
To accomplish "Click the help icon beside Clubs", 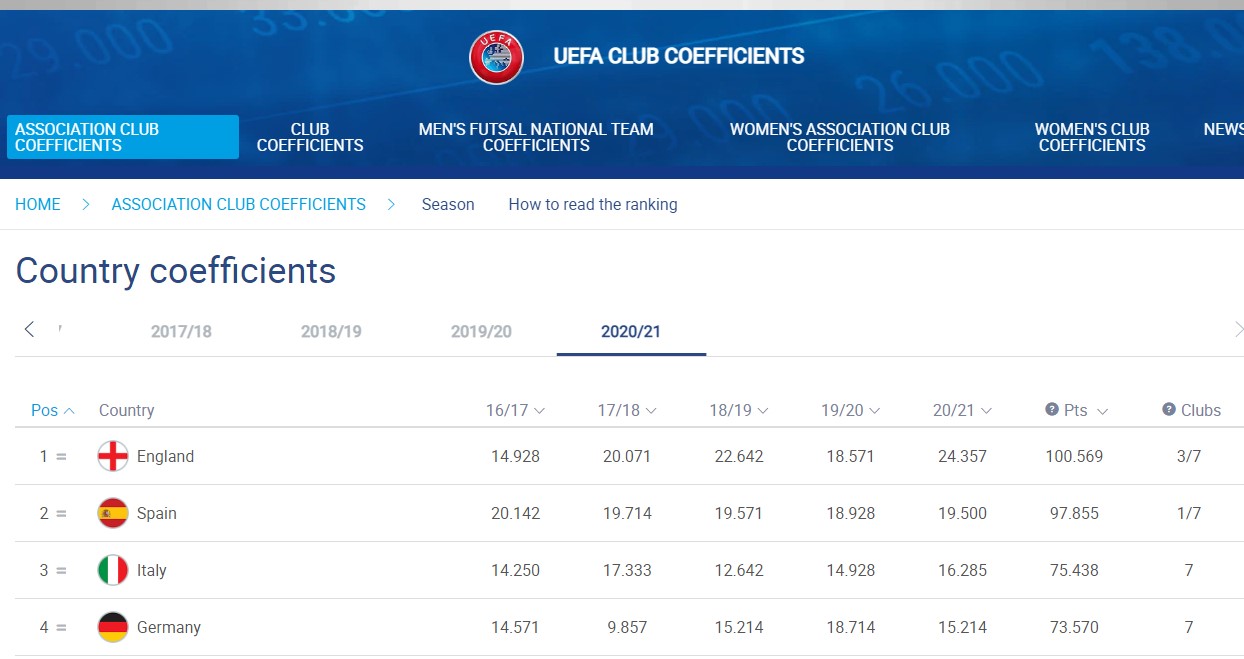I will point(1168,410).
